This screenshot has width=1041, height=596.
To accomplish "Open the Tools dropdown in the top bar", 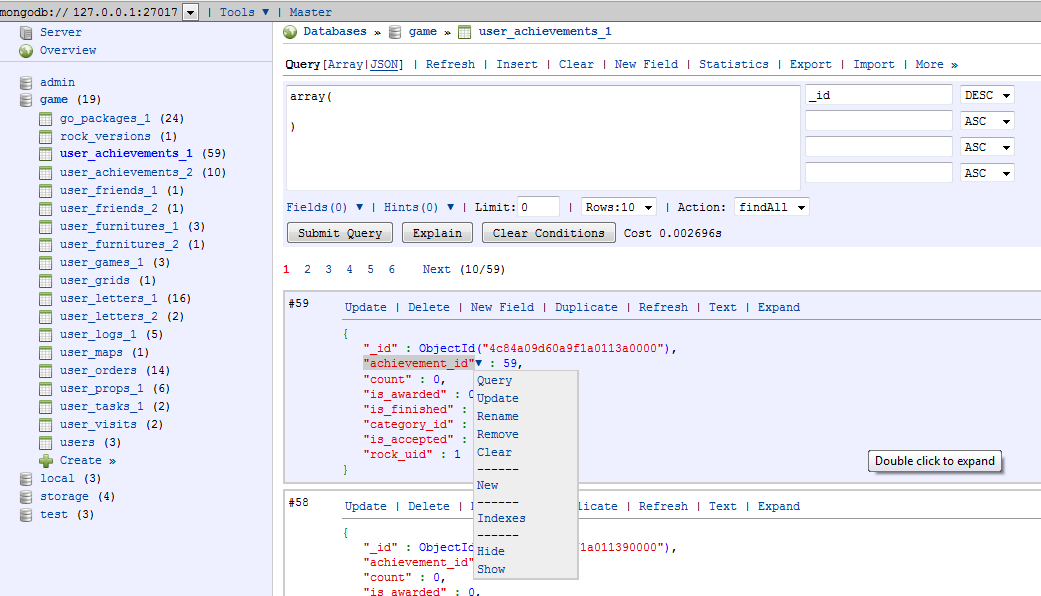I will click(240, 11).
